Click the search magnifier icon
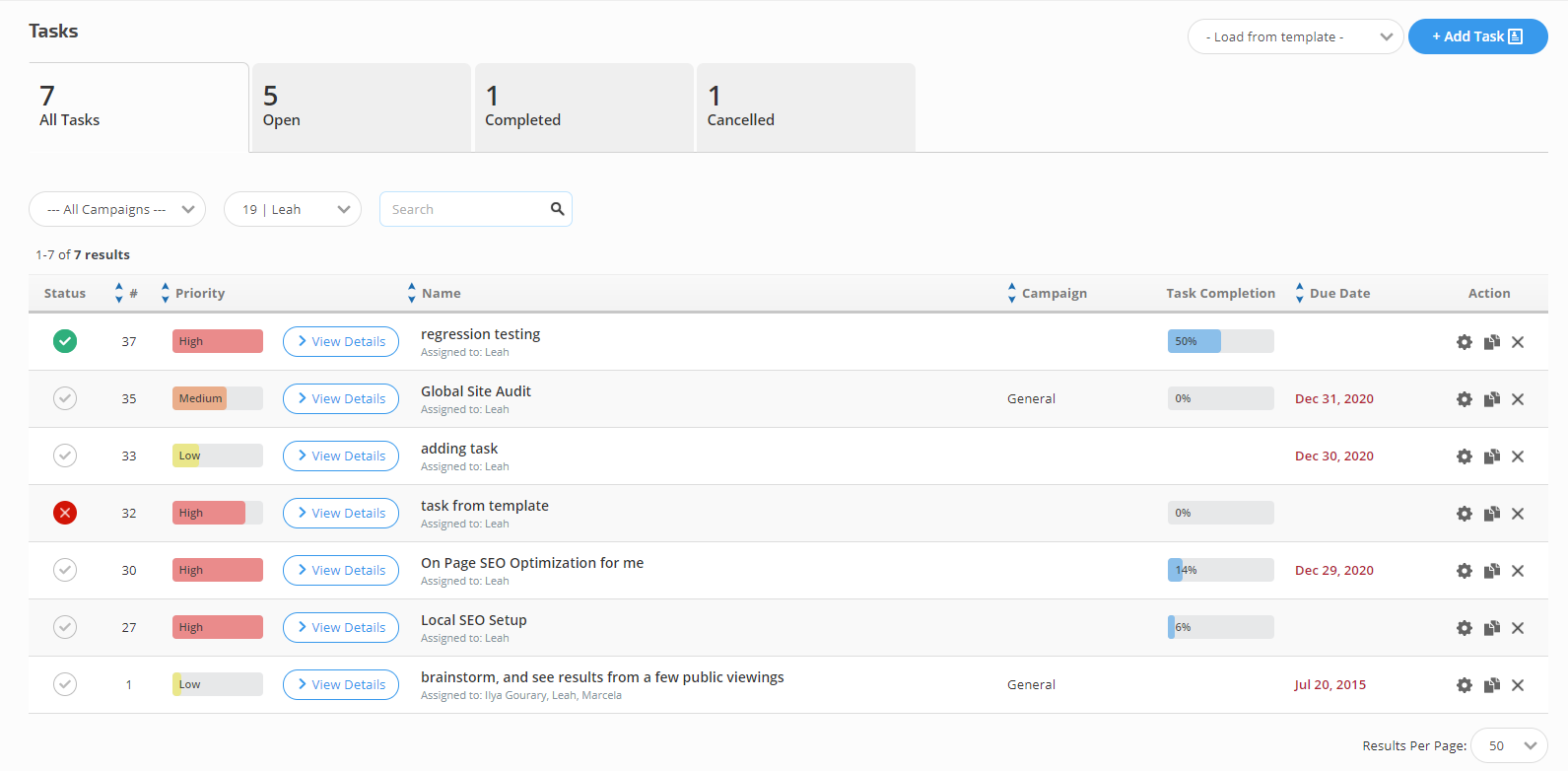This screenshot has height=771, width=1568. click(x=557, y=209)
